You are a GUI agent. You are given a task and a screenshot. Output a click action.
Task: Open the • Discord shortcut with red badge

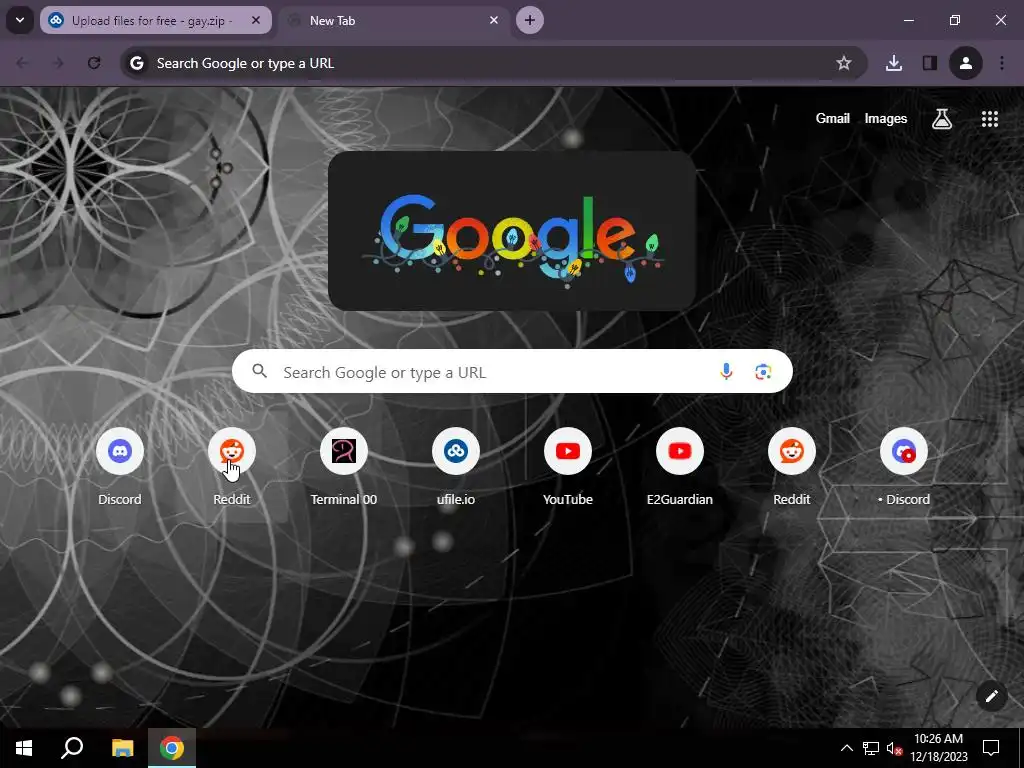(x=904, y=466)
